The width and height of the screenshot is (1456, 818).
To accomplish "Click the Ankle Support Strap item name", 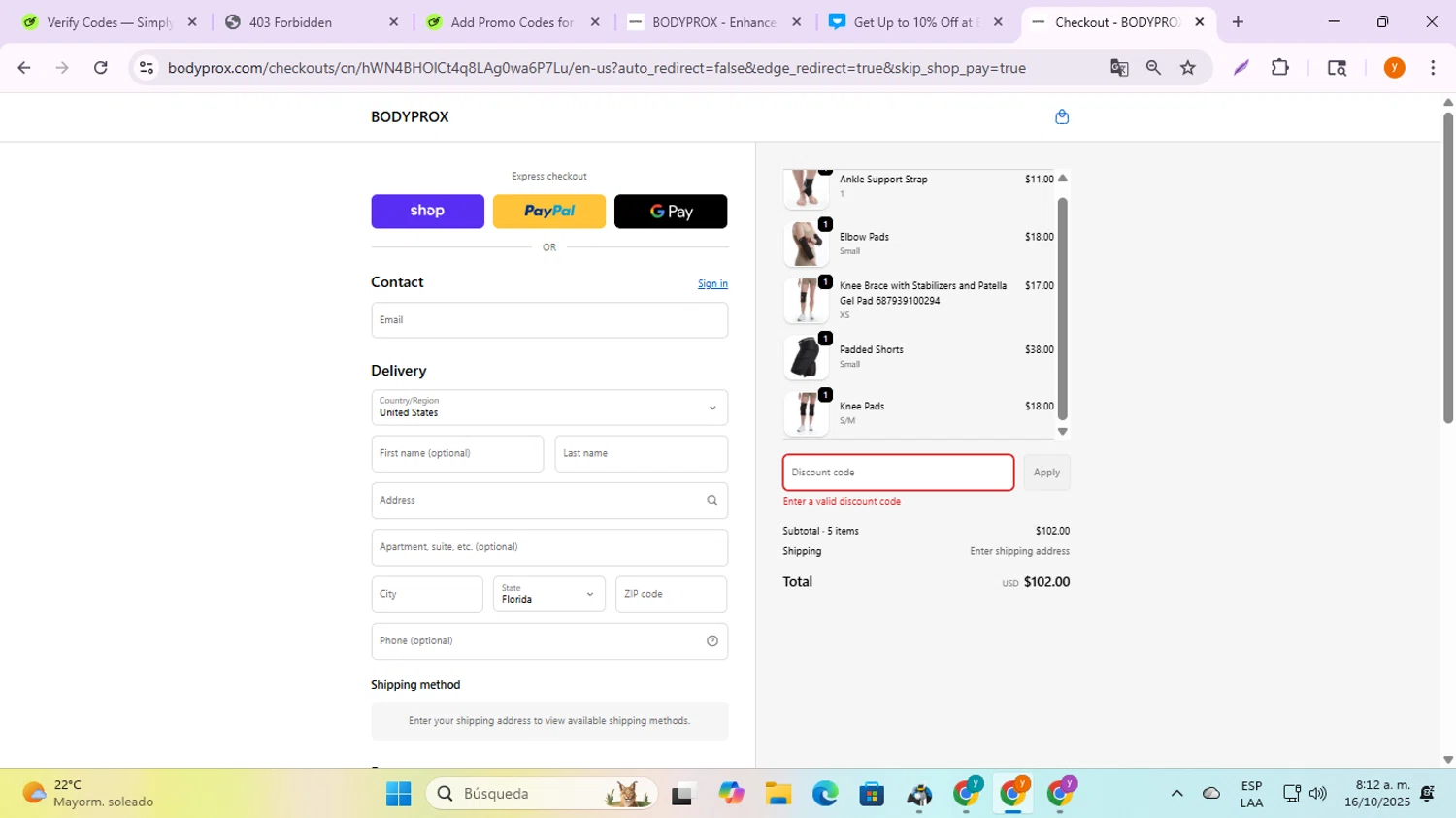I will click(x=883, y=180).
